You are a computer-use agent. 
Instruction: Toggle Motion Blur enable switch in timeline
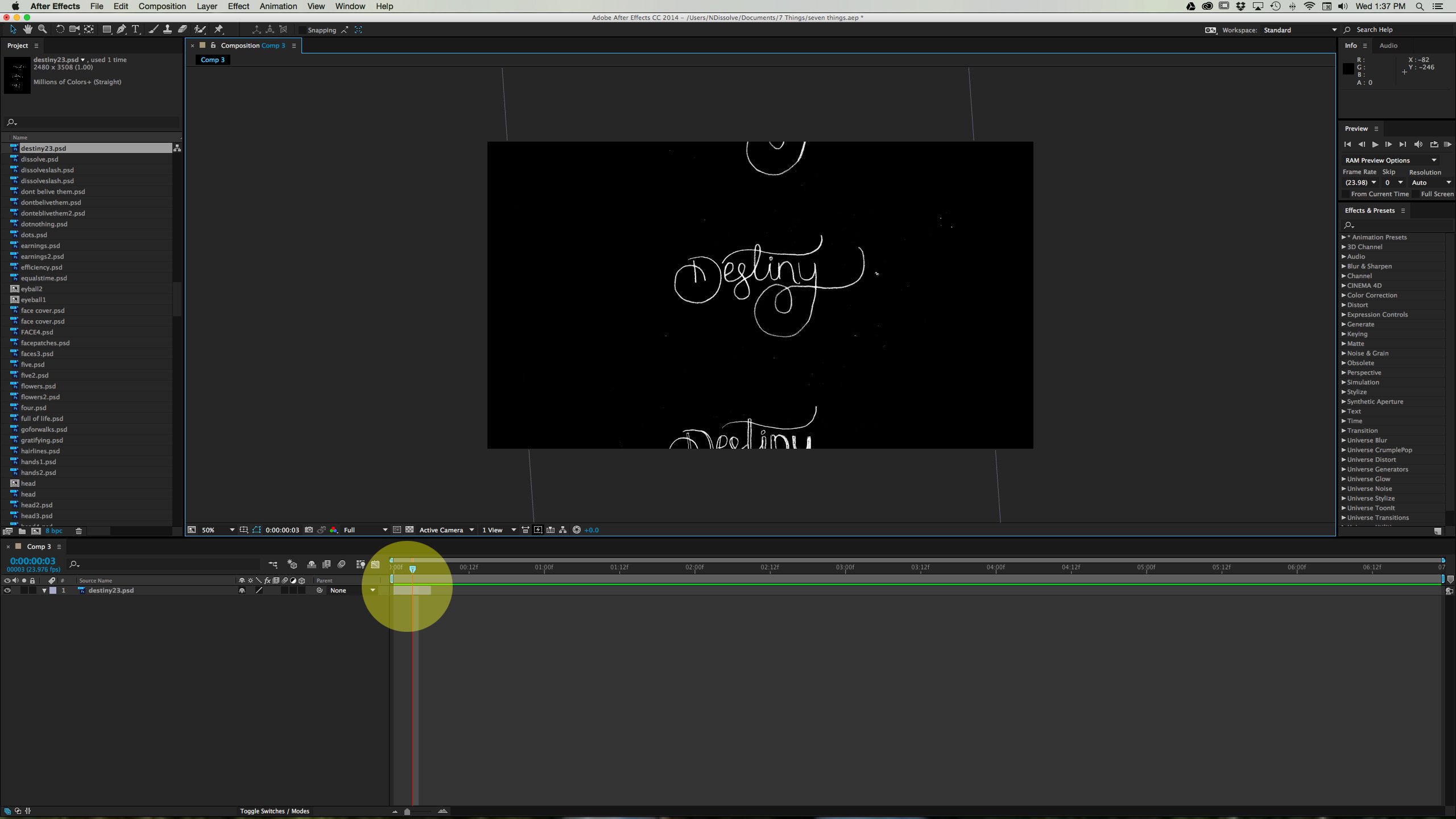click(x=341, y=564)
